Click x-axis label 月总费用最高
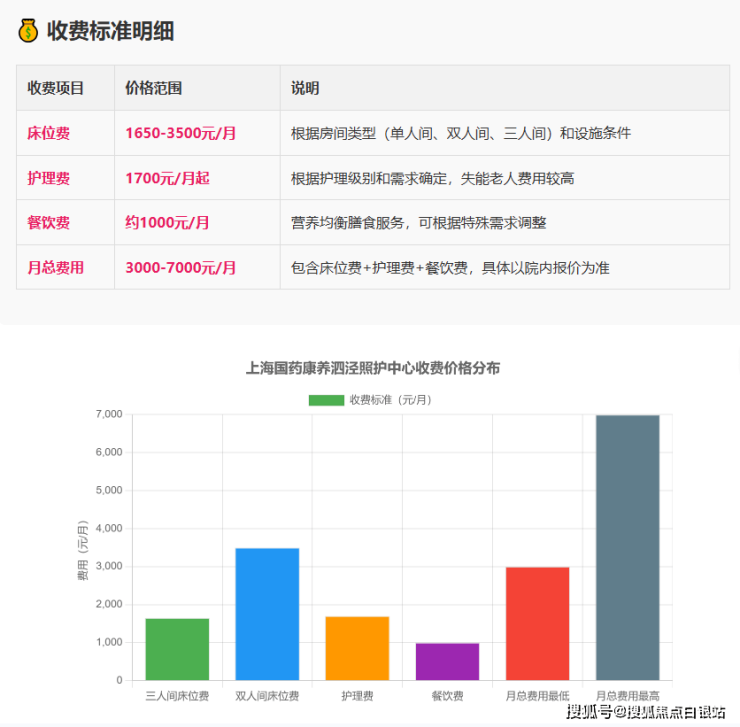The width and height of the screenshot is (740, 727). 628,696
